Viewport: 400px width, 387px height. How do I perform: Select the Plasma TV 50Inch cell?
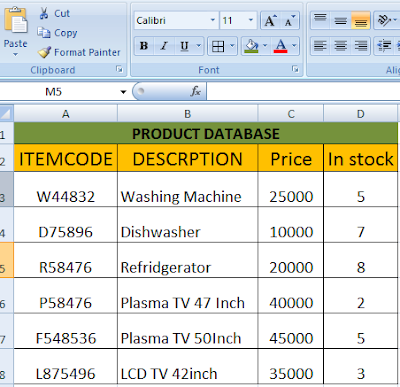tap(188, 331)
